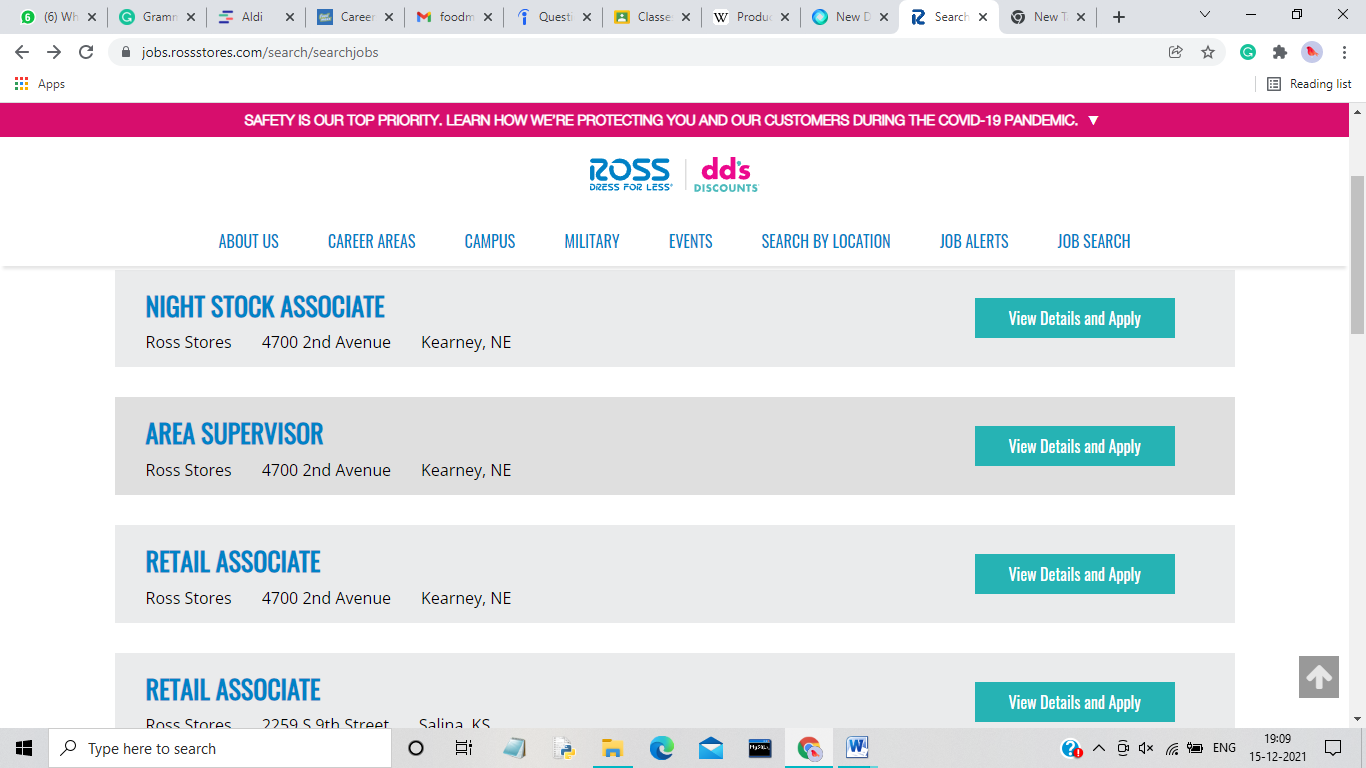This screenshot has width=1366, height=768.
Task: Click the Windows taskbar search box
Action: (x=219, y=748)
